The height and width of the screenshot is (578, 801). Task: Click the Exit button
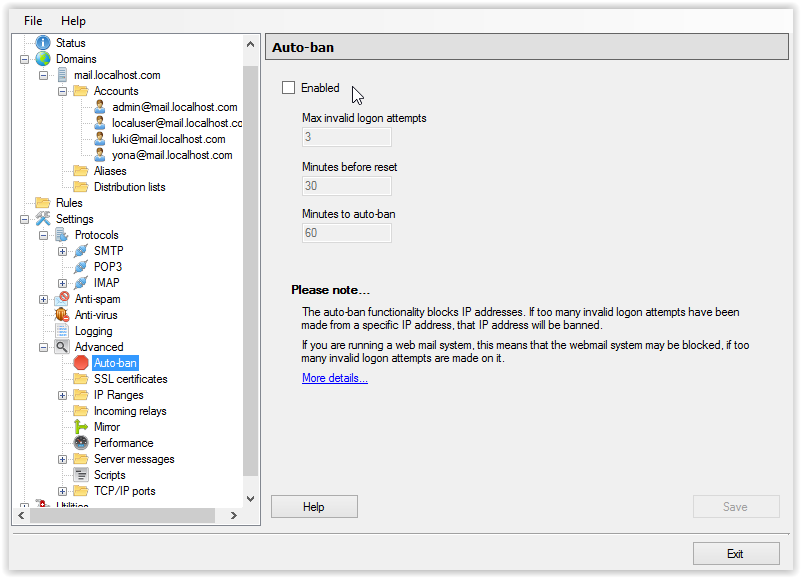736,553
